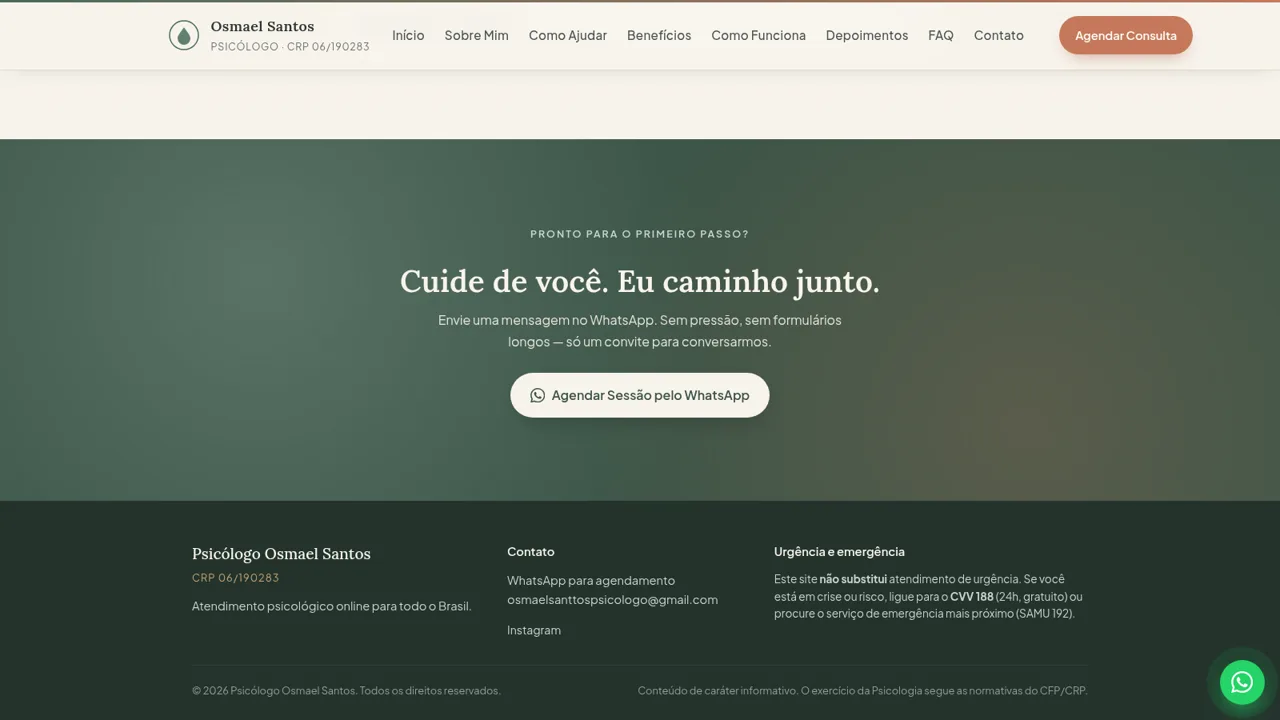Navigate to Como Ajudar
The height and width of the screenshot is (720, 1280).
click(x=568, y=35)
